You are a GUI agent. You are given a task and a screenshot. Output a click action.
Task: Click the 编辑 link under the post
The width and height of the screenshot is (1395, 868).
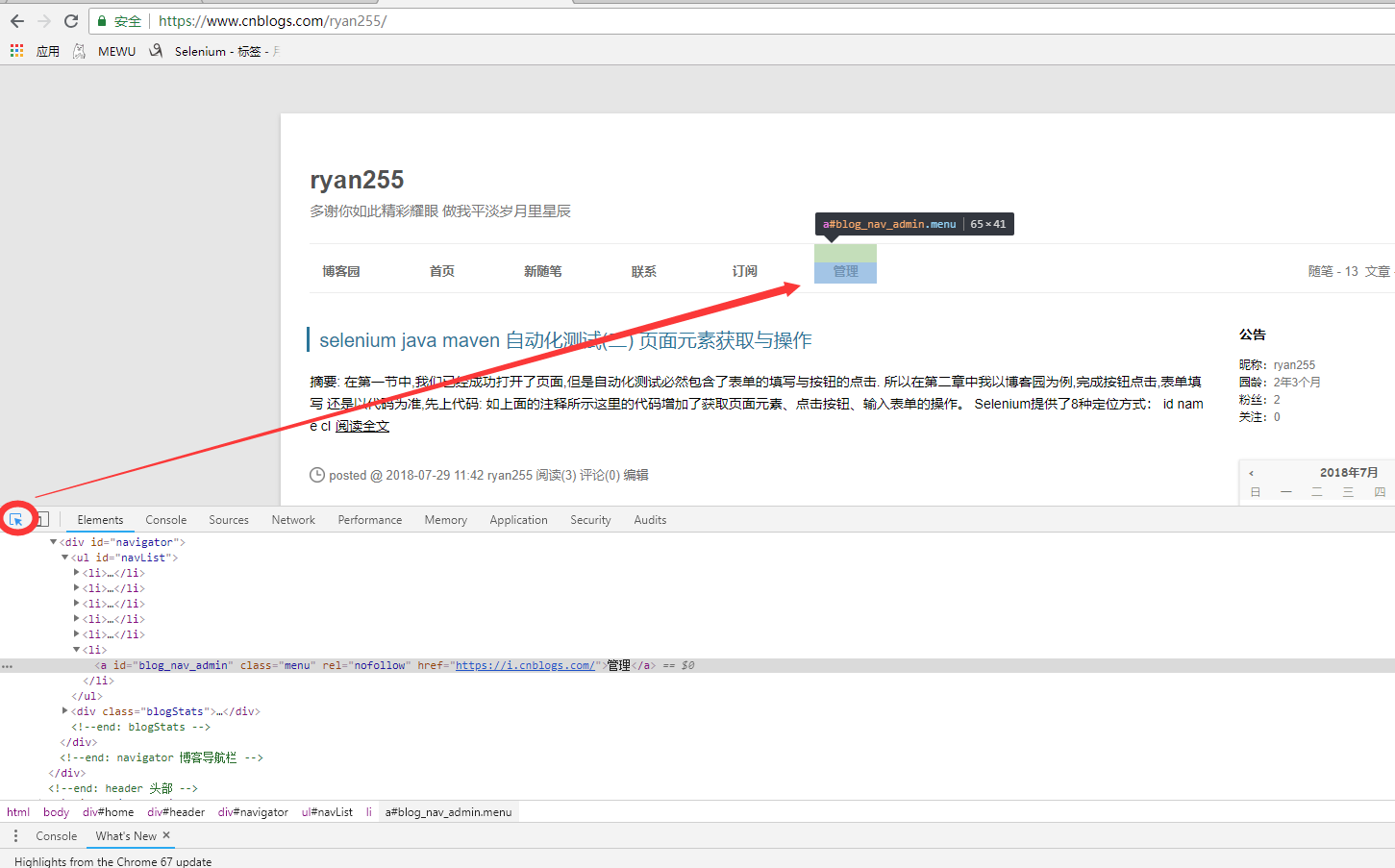635,475
